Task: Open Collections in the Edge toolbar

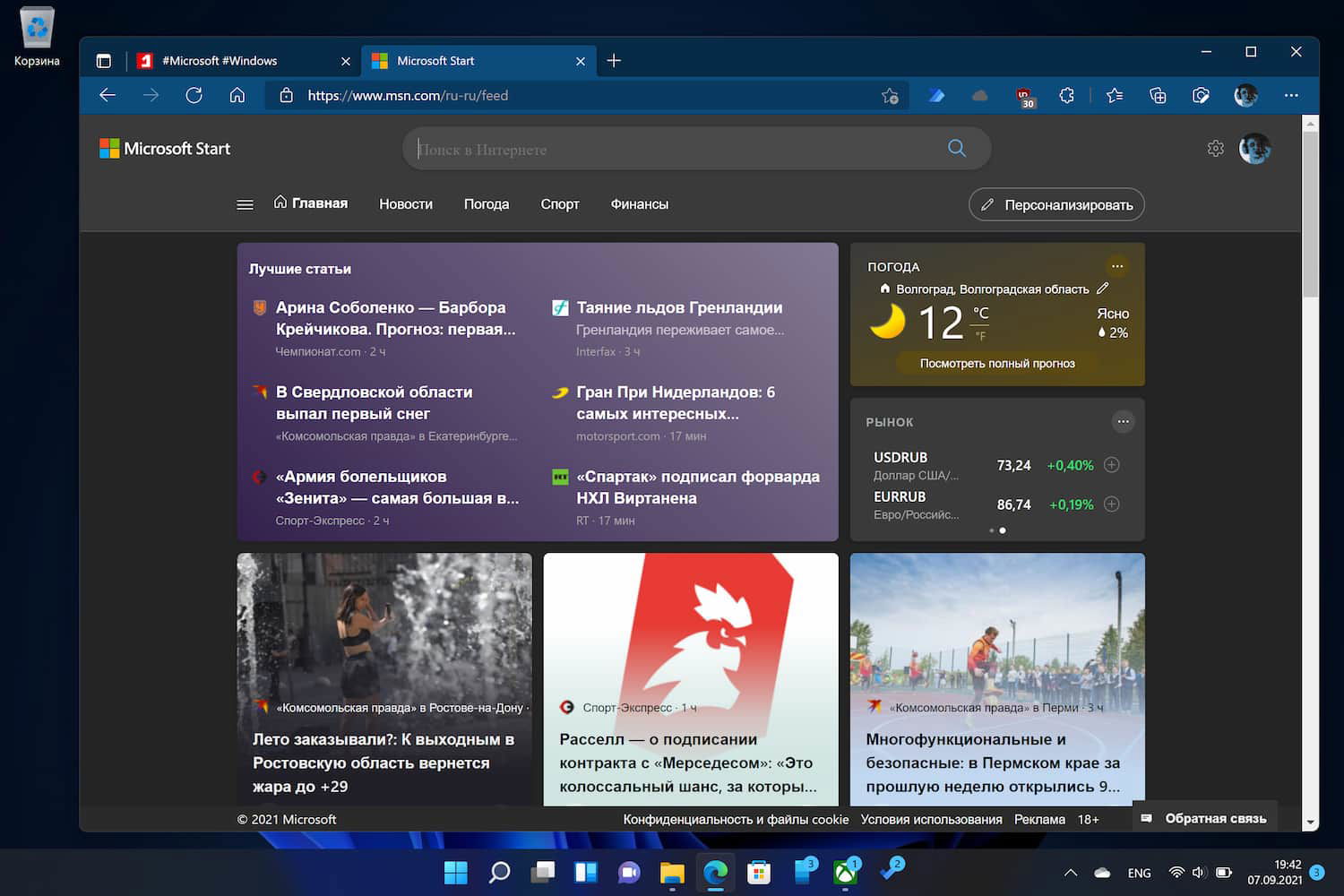Action: click(1158, 96)
